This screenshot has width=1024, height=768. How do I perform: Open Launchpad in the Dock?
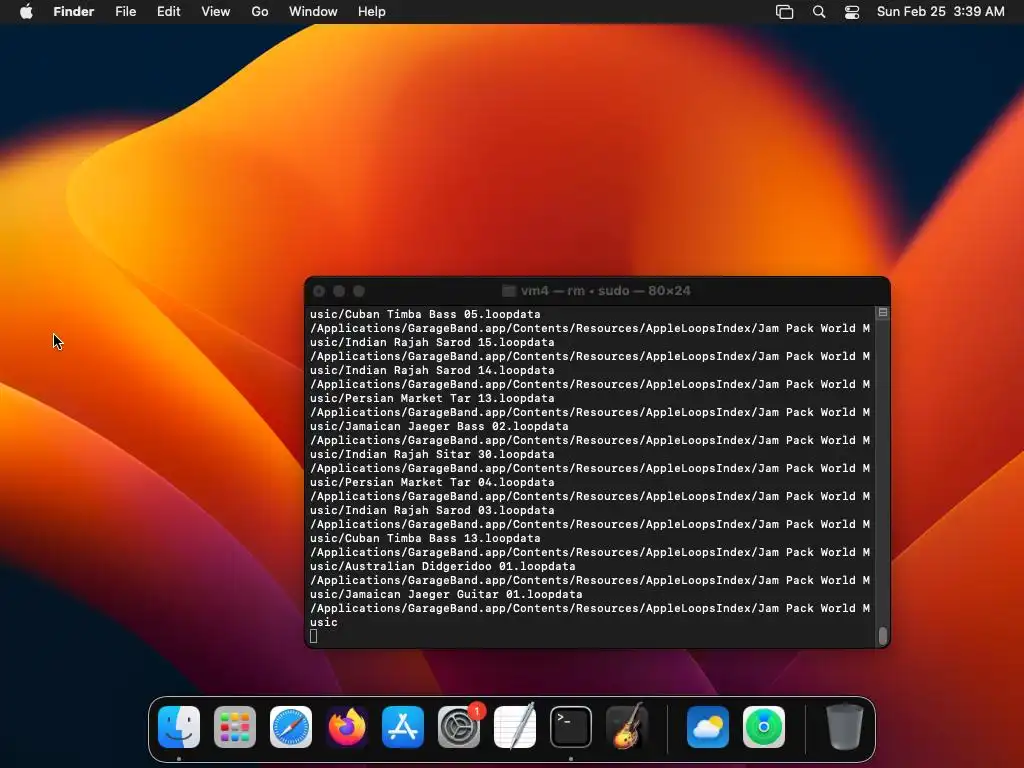coord(235,727)
